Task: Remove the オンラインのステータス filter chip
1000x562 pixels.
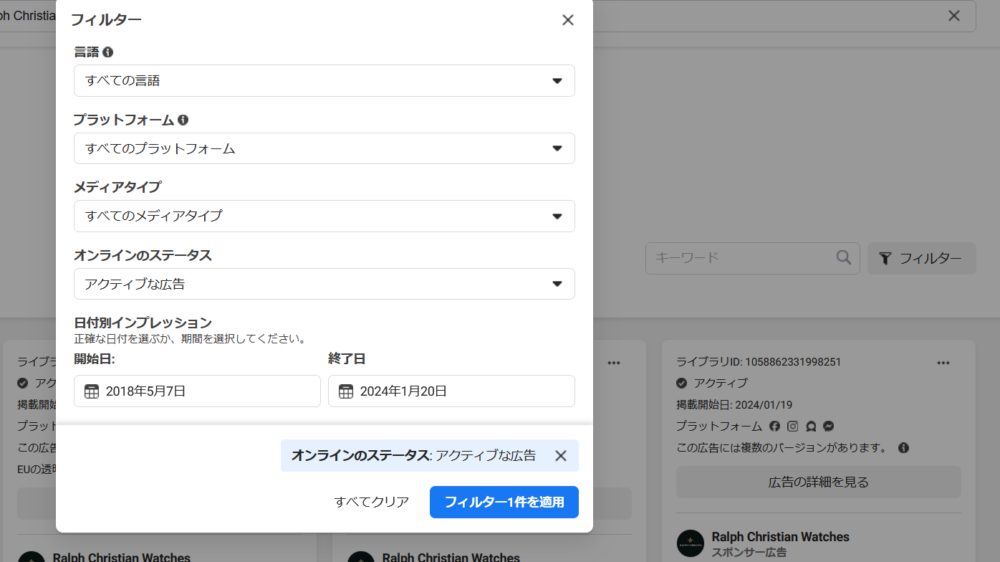Action: tap(561, 456)
